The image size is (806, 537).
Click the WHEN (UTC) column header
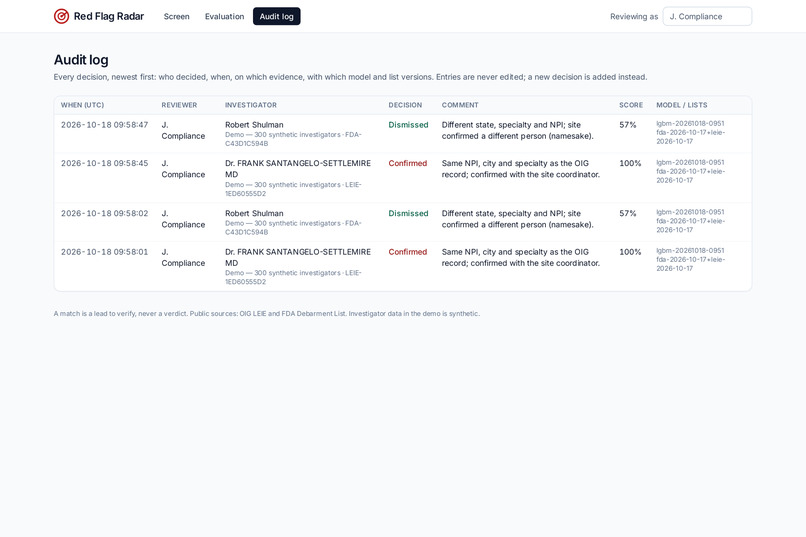(x=82, y=105)
